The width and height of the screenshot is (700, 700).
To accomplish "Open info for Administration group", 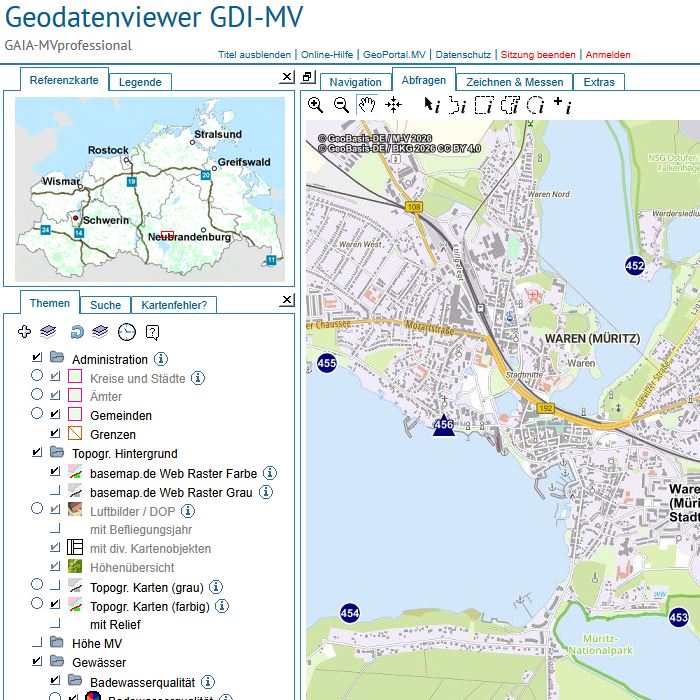I will [x=161, y=358].
